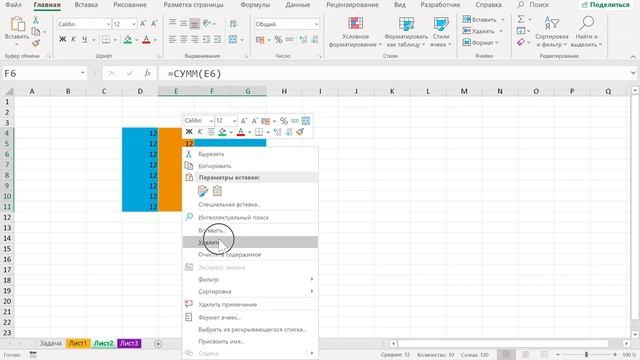Image resolution: width=640 pixels, height=360 pixels.
Task: Expand the formula bar with its chevron
Action: [x=633, y=73]
